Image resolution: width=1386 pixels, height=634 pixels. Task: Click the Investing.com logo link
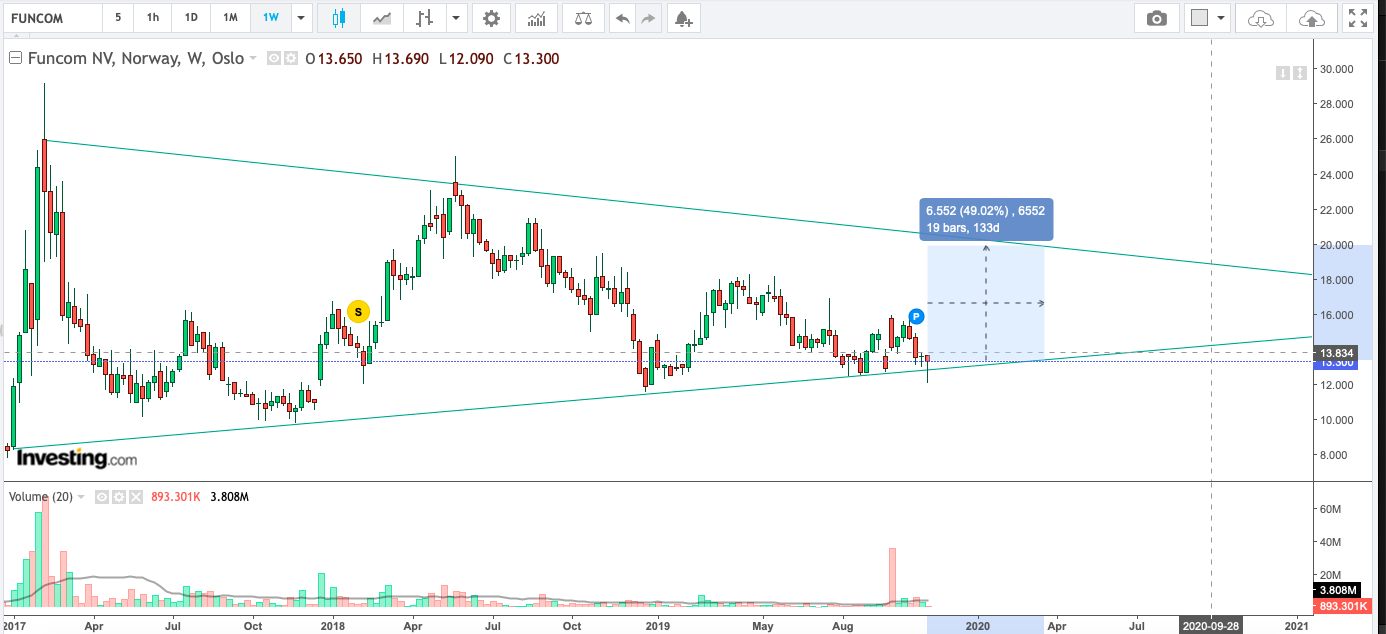click(78, 459)
